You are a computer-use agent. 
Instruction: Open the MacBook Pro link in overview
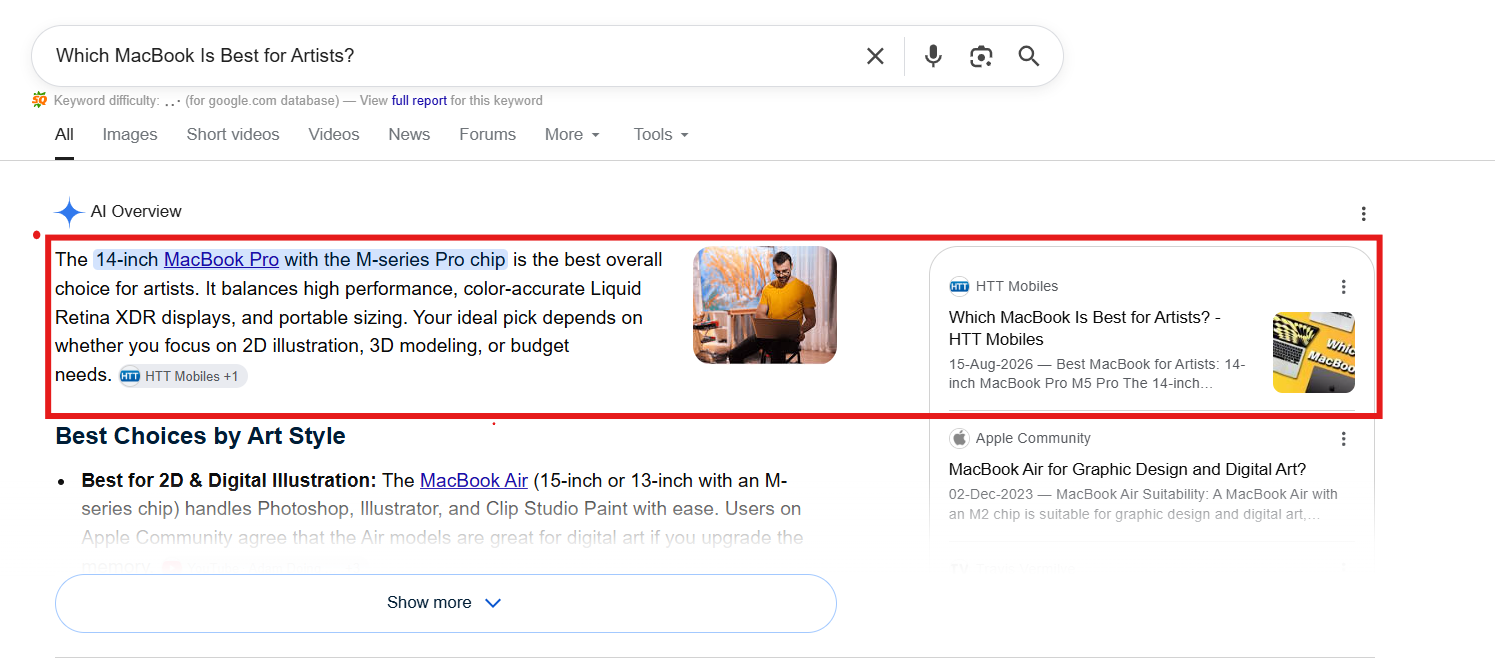coord(221,260)
